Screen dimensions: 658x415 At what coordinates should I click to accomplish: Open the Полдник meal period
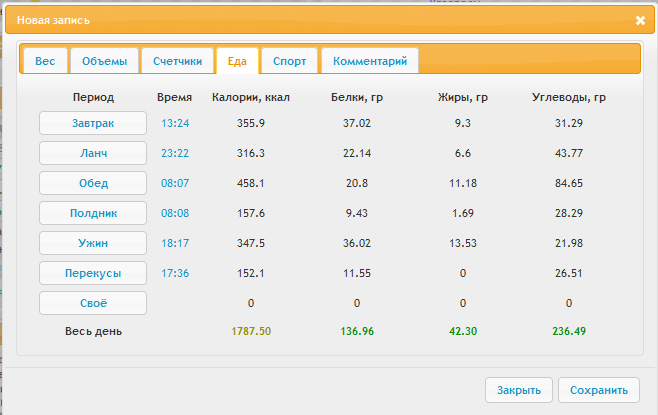point(93,213)
